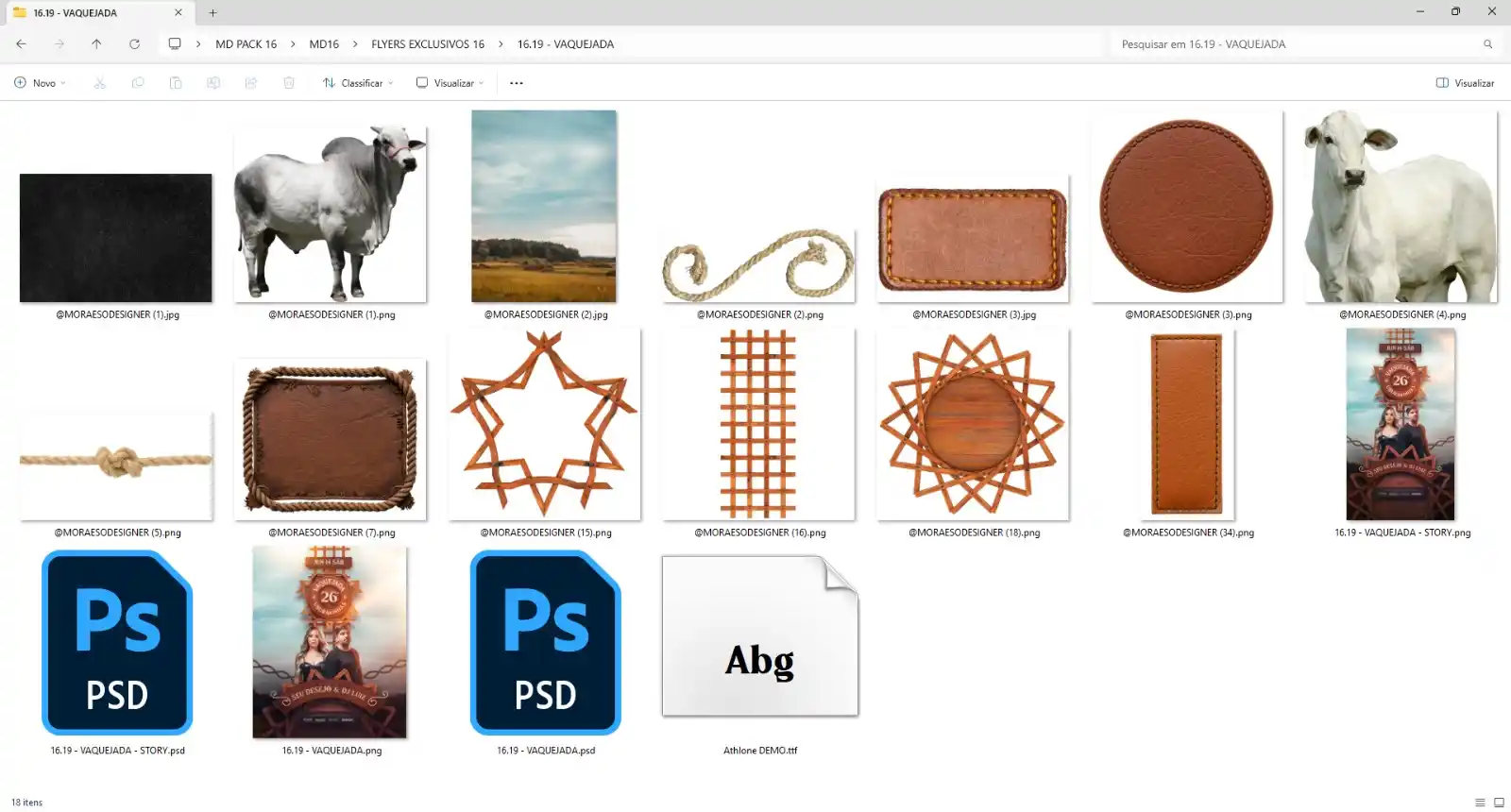Image resolution: width=1511 pixels, height=812 pixels.
Task: Click the Cut scissors icon in toolbar
Action: pyautogui.click(x=99, y=83)
